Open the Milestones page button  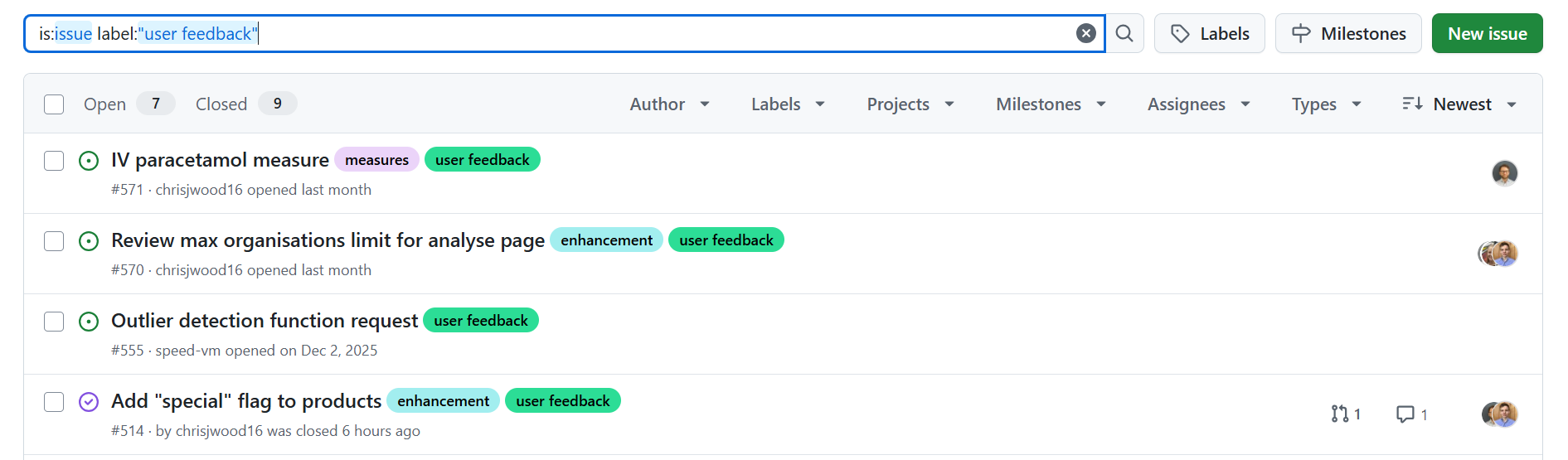pos(1348,33)
